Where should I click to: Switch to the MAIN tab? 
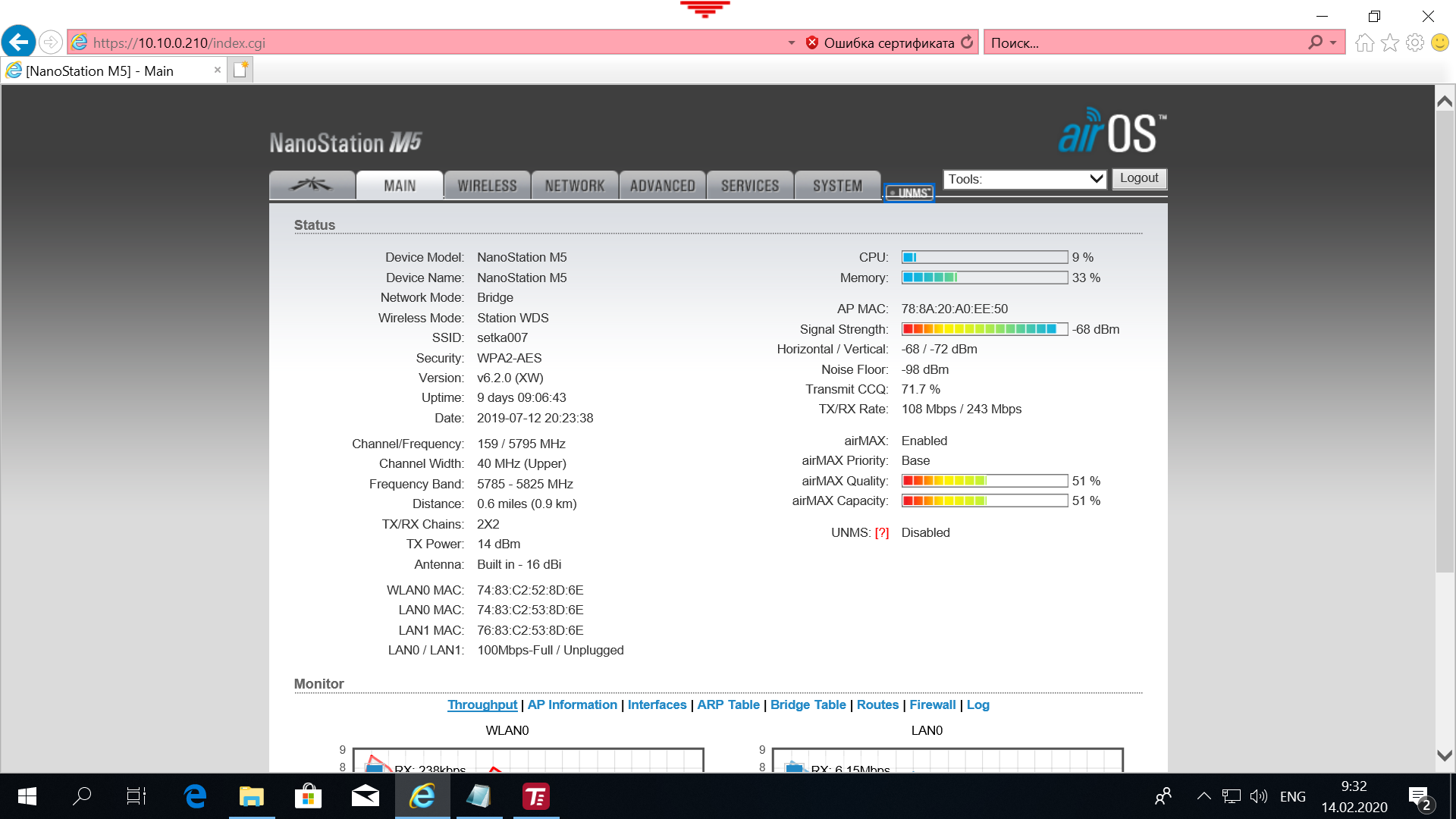[x=400, y=185]
